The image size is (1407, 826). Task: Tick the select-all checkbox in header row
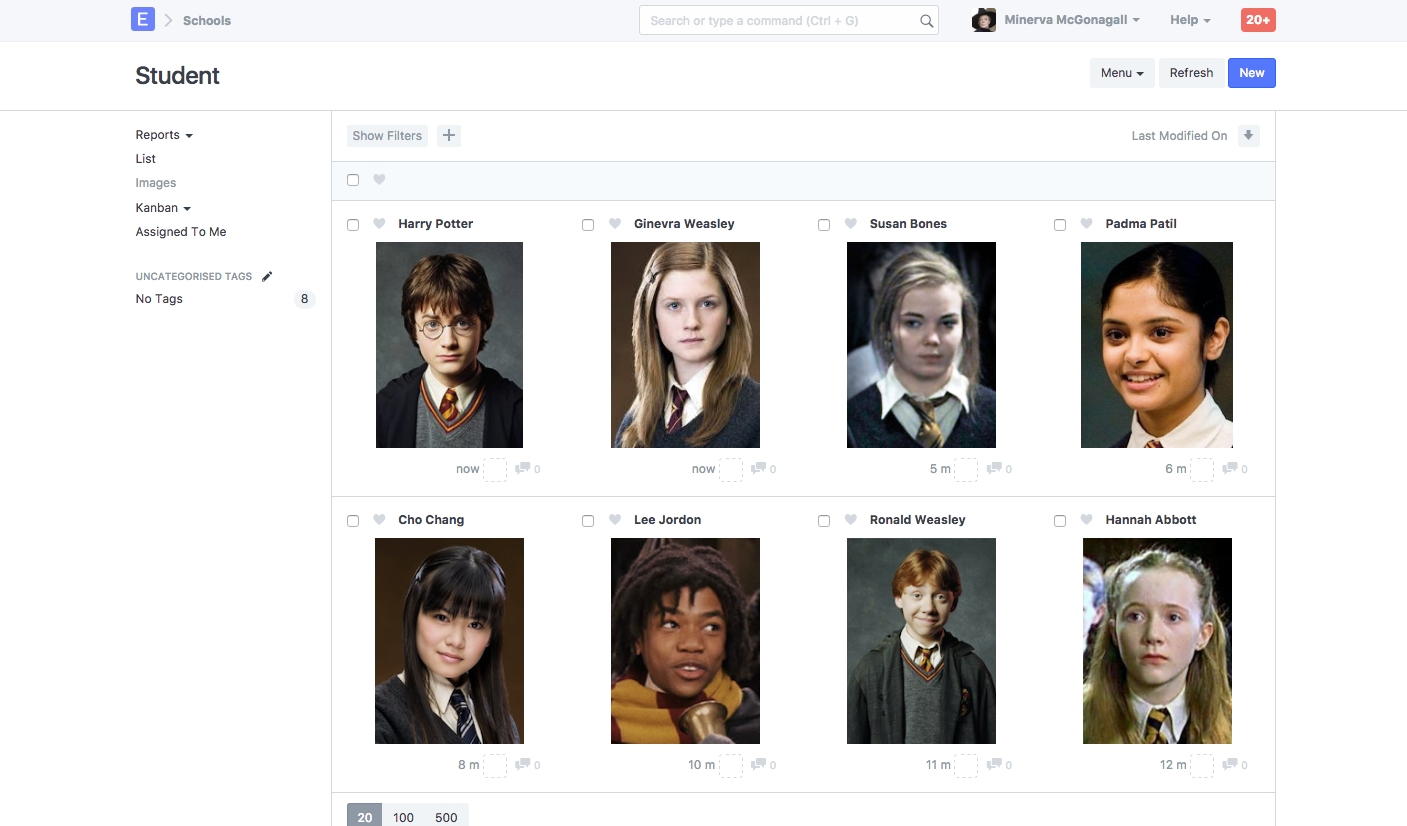[x=353, y=180]
